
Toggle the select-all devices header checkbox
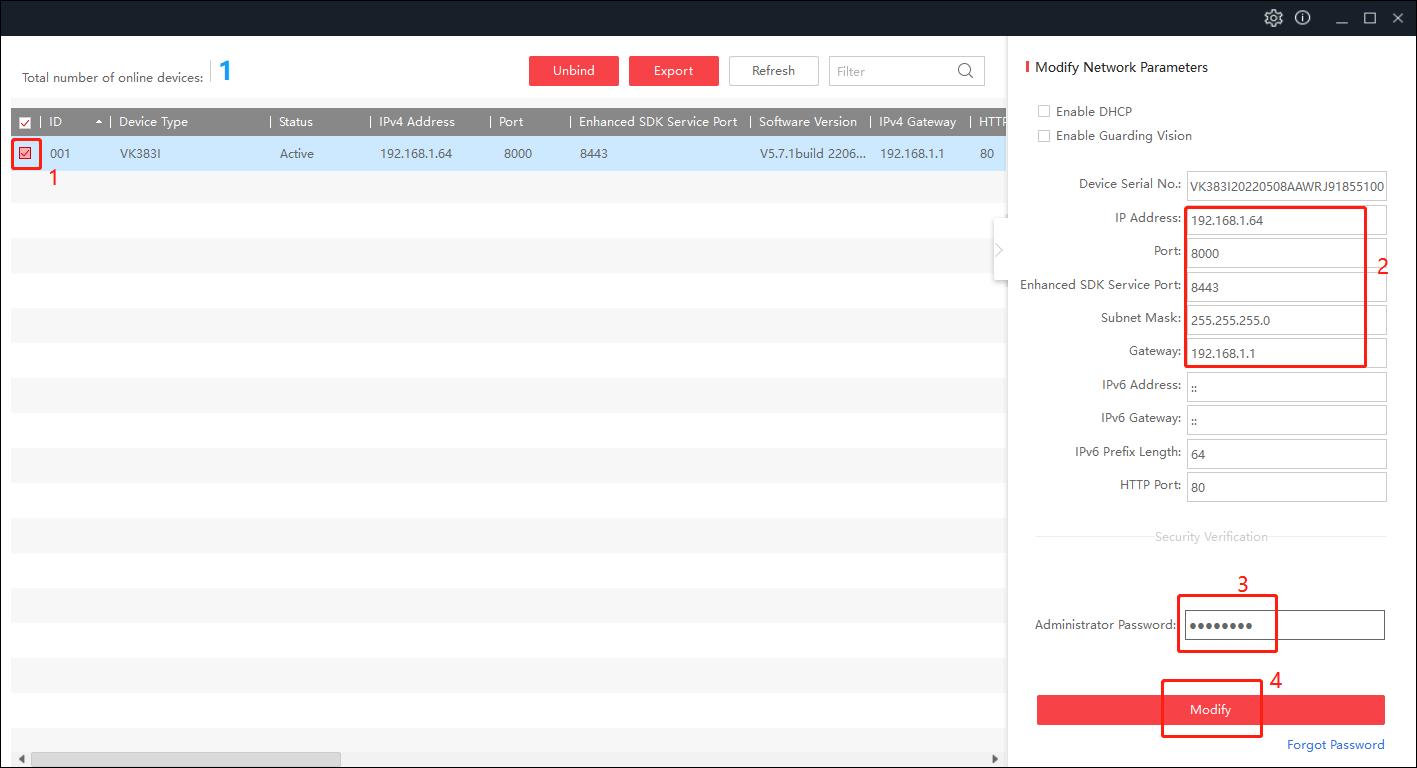[x=25, y=123]
